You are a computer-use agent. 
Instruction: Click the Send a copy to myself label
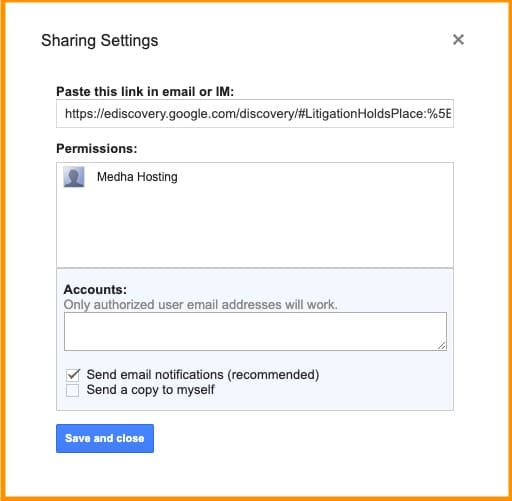[x=150, y=390]
